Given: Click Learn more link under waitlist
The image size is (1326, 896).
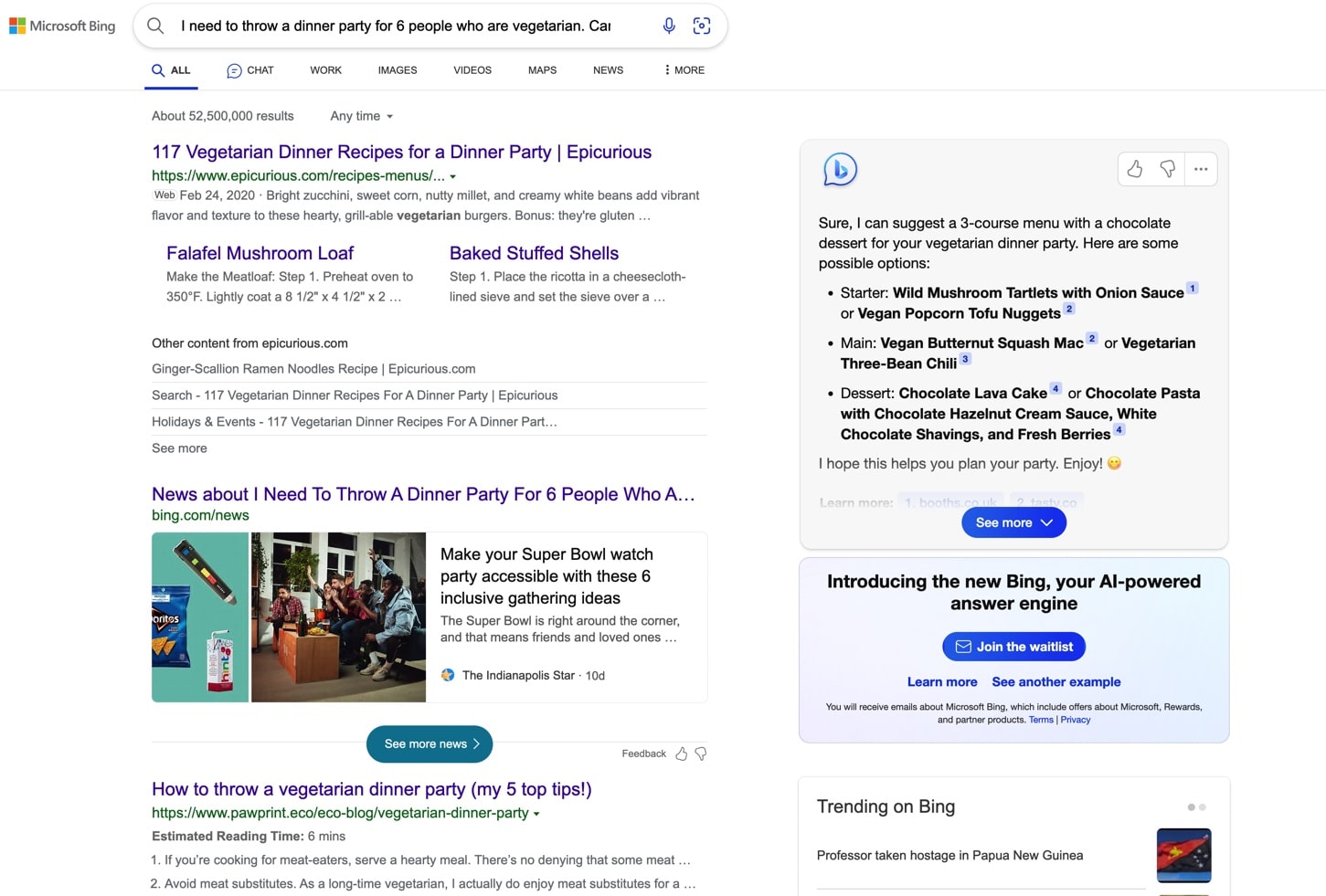Looking at the screenshot, I should point(942,682).
